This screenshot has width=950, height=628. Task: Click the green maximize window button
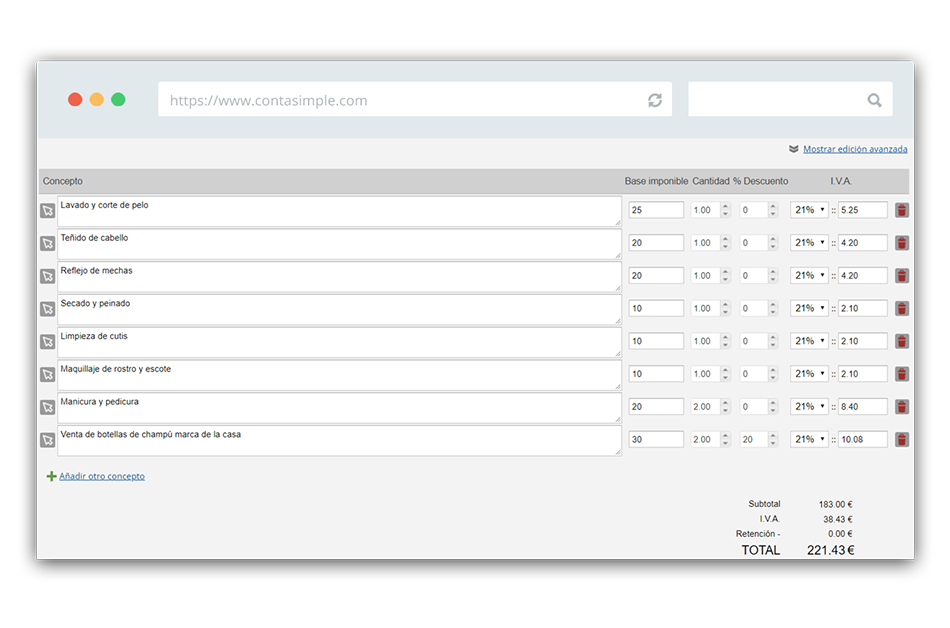point(119,99)
